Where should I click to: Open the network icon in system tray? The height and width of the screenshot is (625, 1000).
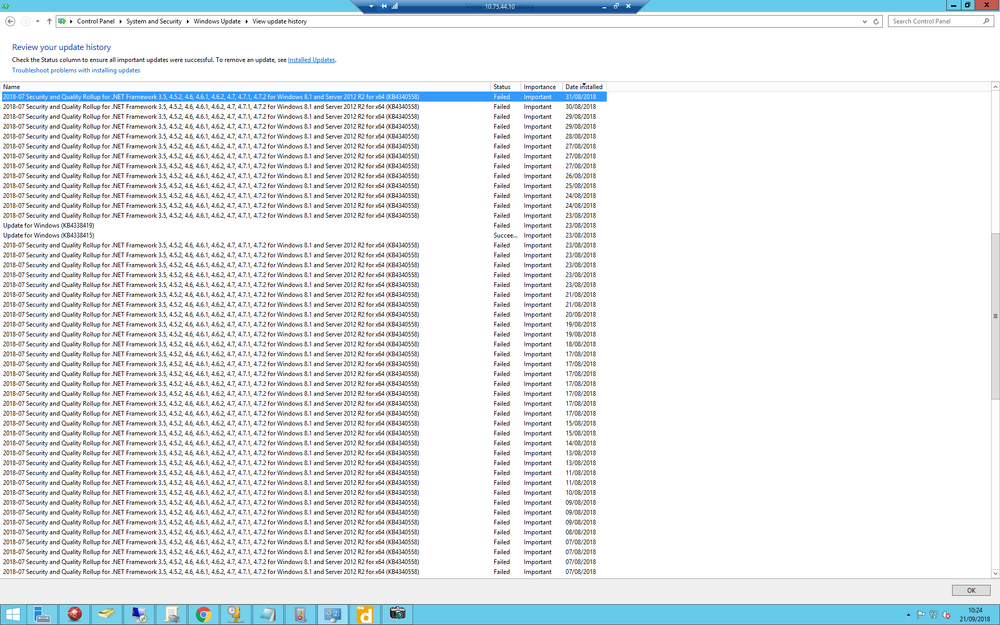click(934, 615)
